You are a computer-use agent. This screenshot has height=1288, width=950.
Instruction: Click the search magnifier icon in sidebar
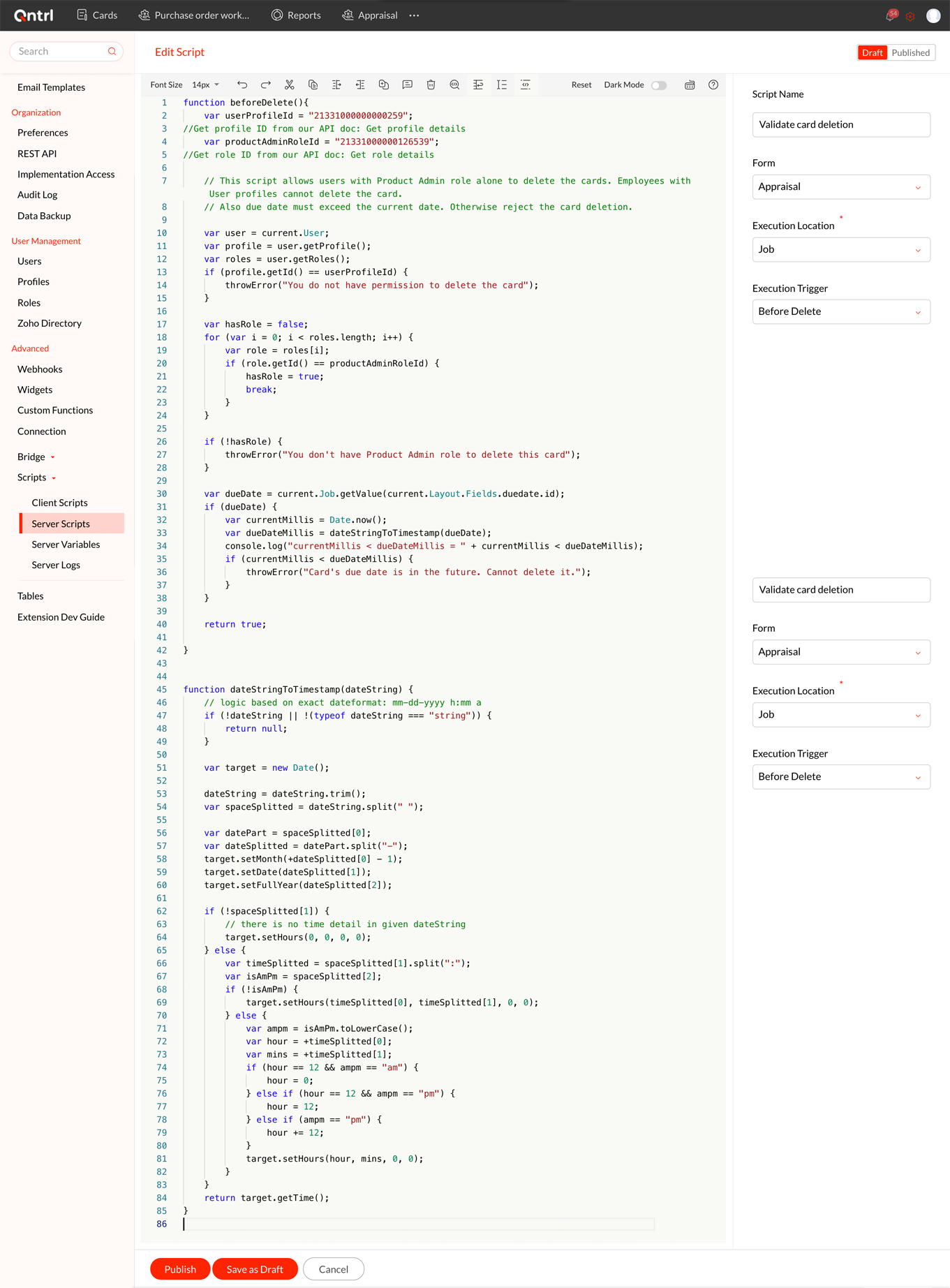coord(112,51)
